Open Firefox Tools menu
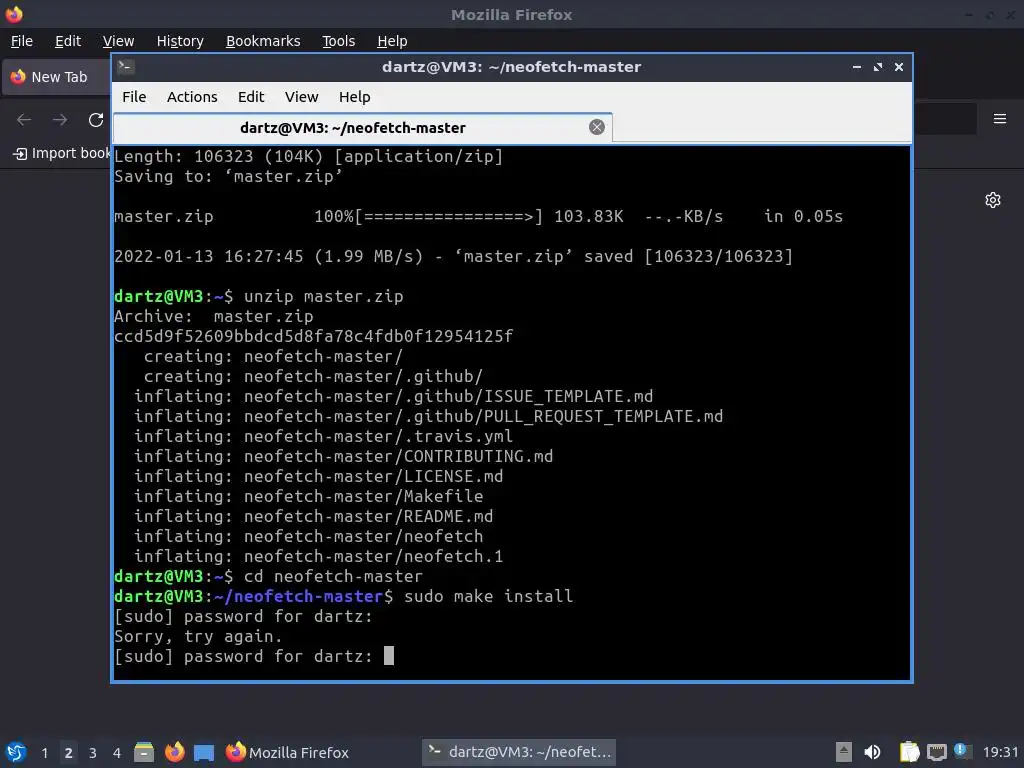1024x768 pixels. [338, 41]
